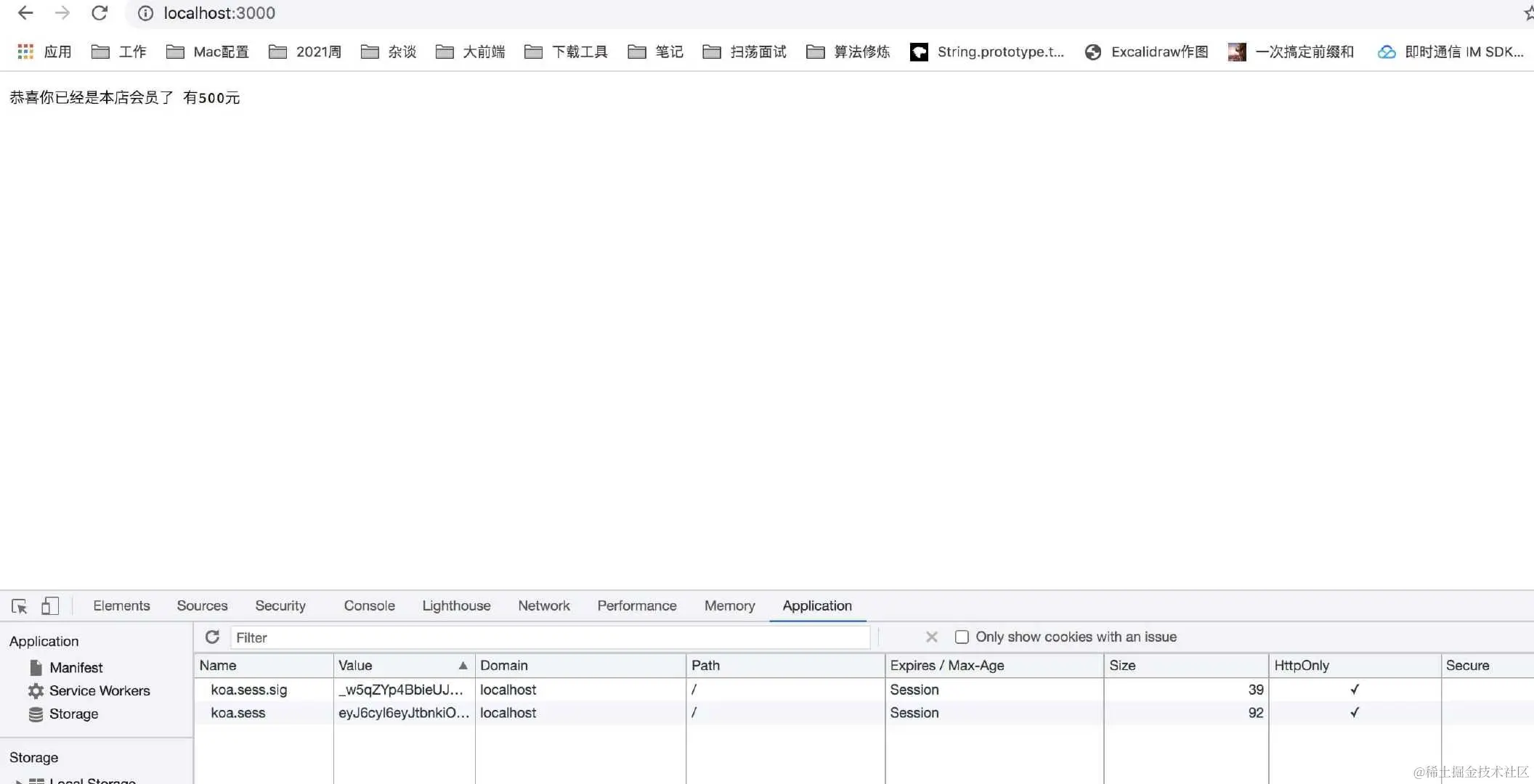This screenshot has width=1534, height=784.
Task: Select the koa.sess.sig cookie row
Action: pyautogui.click(x=249, y=690)
